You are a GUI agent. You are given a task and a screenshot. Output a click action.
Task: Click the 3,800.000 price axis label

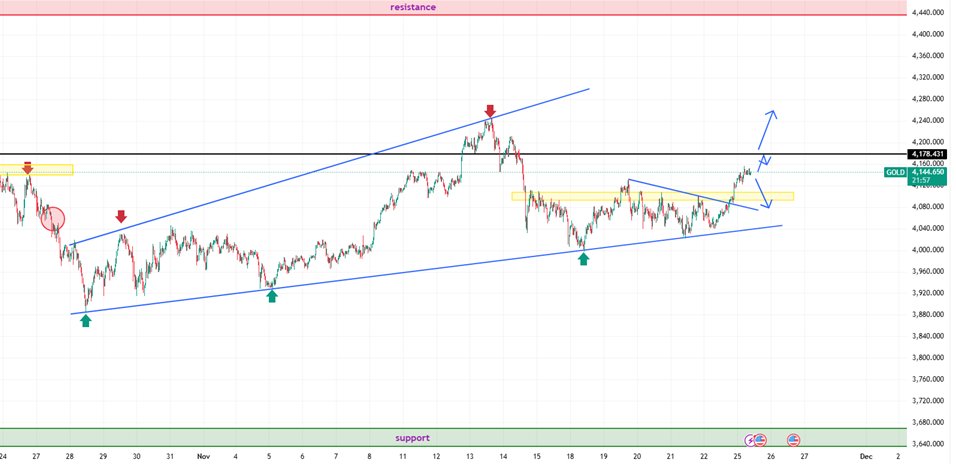(930, 357)
